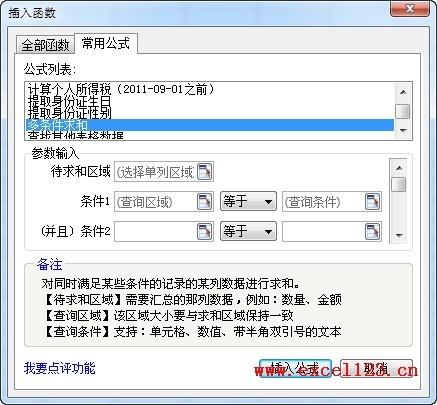Click range picker icon for 待求和区域
The image size is (437, 405).
pos(204,172)
